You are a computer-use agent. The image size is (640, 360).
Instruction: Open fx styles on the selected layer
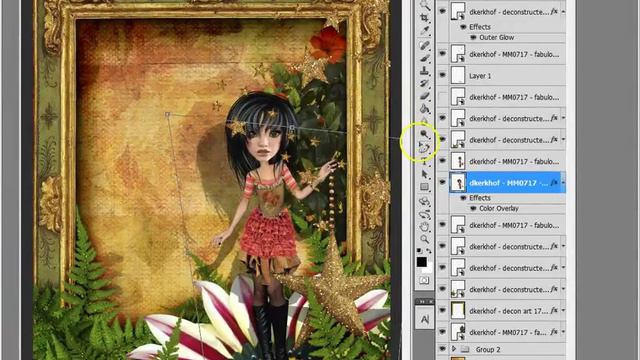click(554, 183)
